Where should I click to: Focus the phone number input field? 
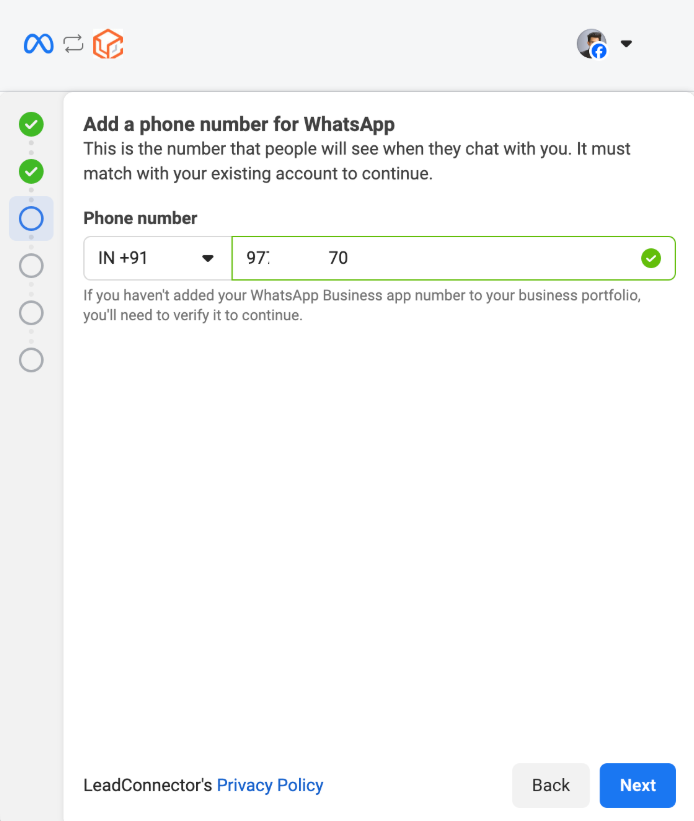[454, 258]
